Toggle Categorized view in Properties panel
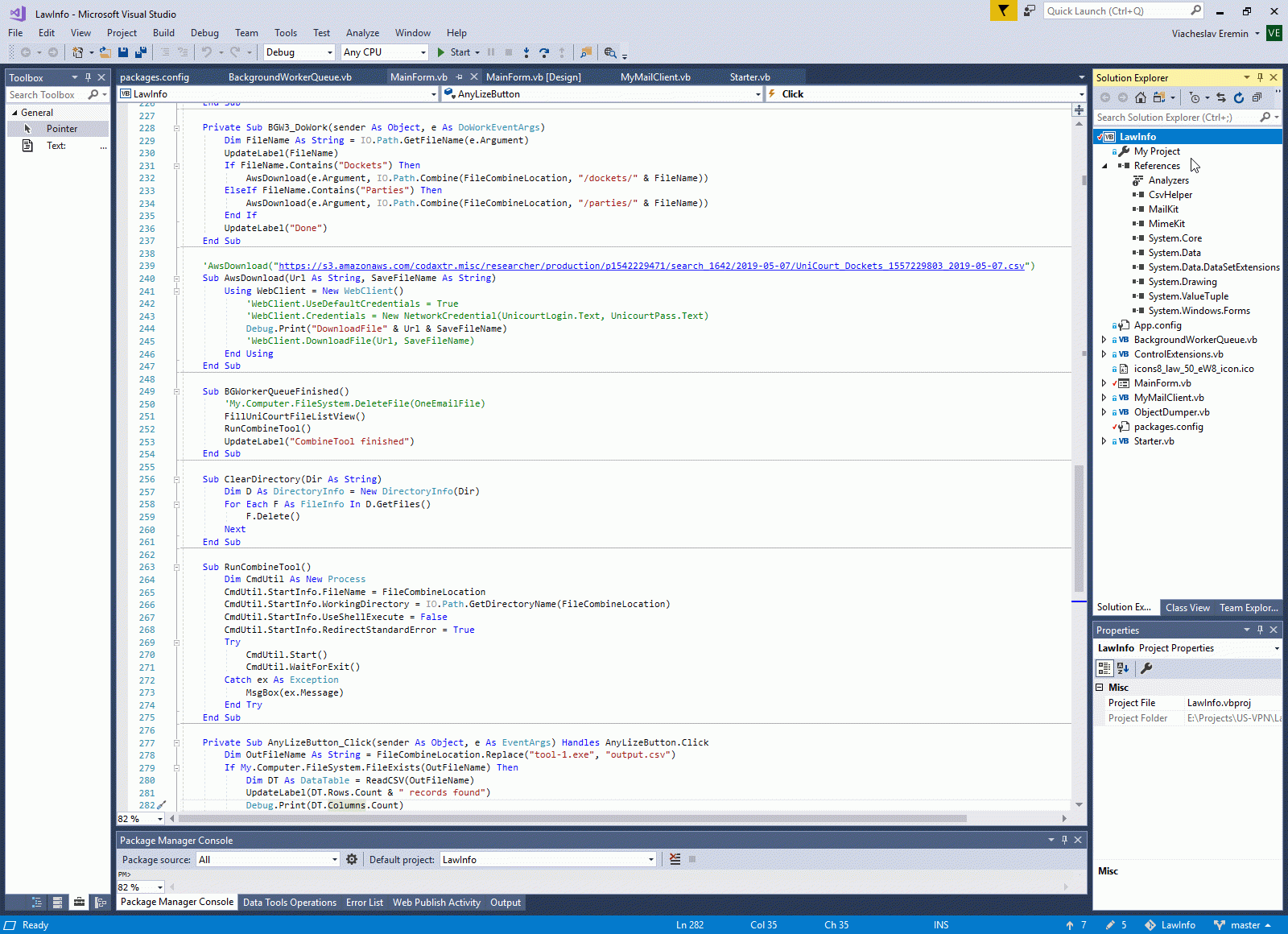1288x934 pixels. click(1104, 668)
